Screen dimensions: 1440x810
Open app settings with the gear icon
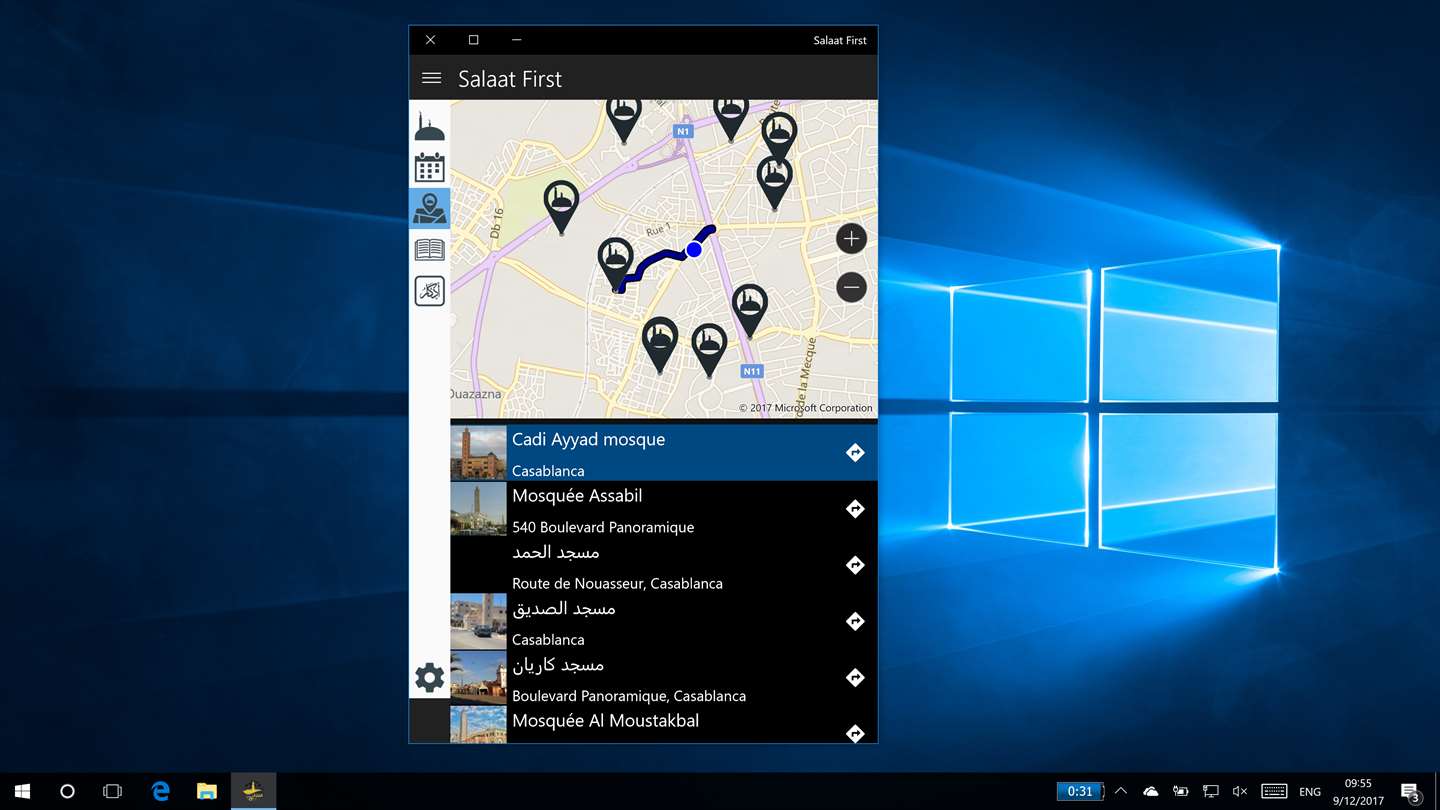point(429,677)
